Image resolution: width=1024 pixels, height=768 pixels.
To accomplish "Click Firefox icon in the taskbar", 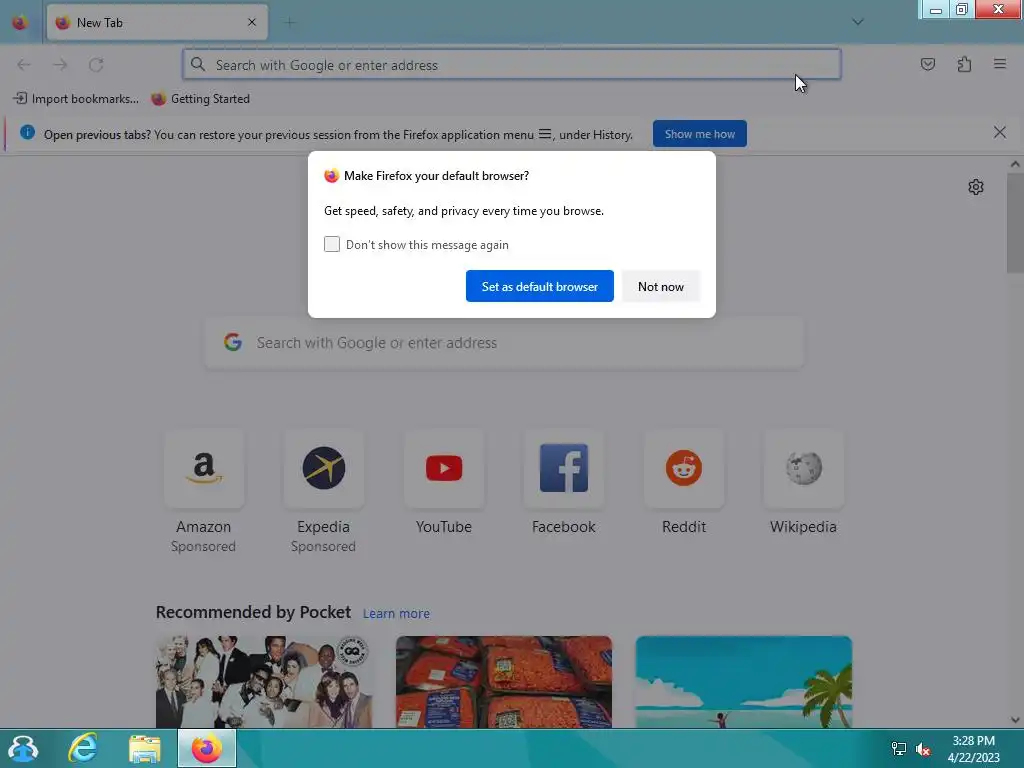I will 206,748.
